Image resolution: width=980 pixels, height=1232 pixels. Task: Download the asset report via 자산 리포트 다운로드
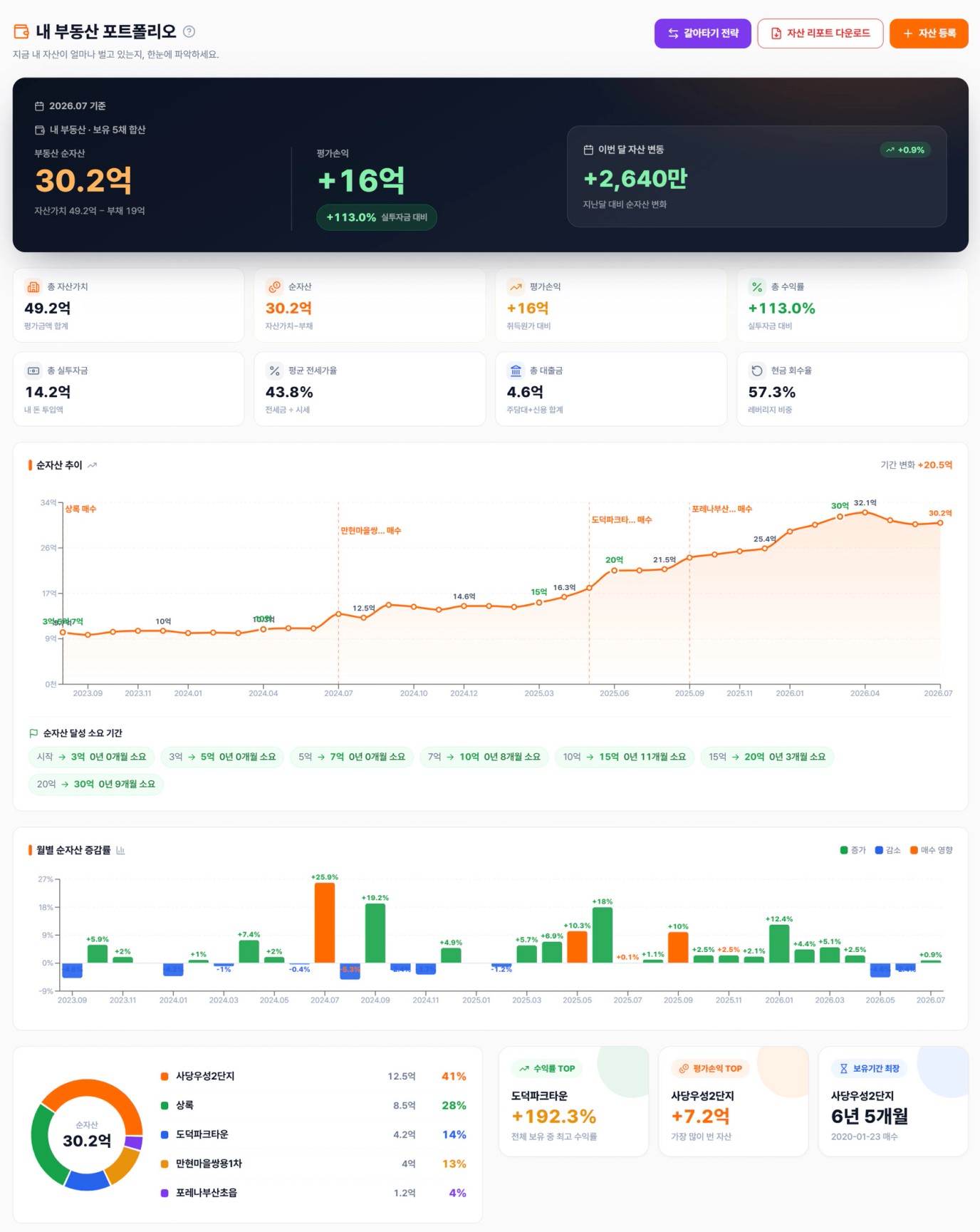point(820,33)
